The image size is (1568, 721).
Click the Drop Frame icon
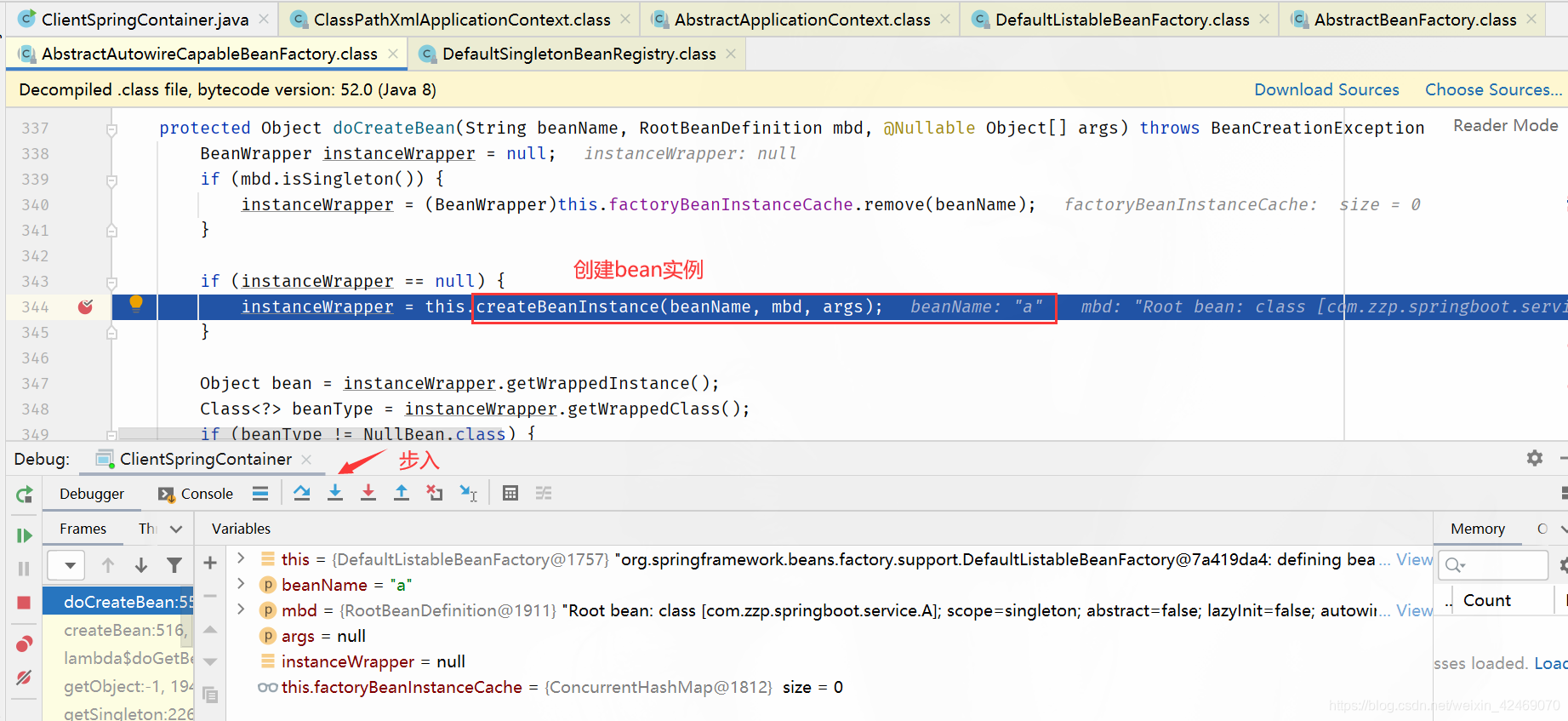pos(435,493)
